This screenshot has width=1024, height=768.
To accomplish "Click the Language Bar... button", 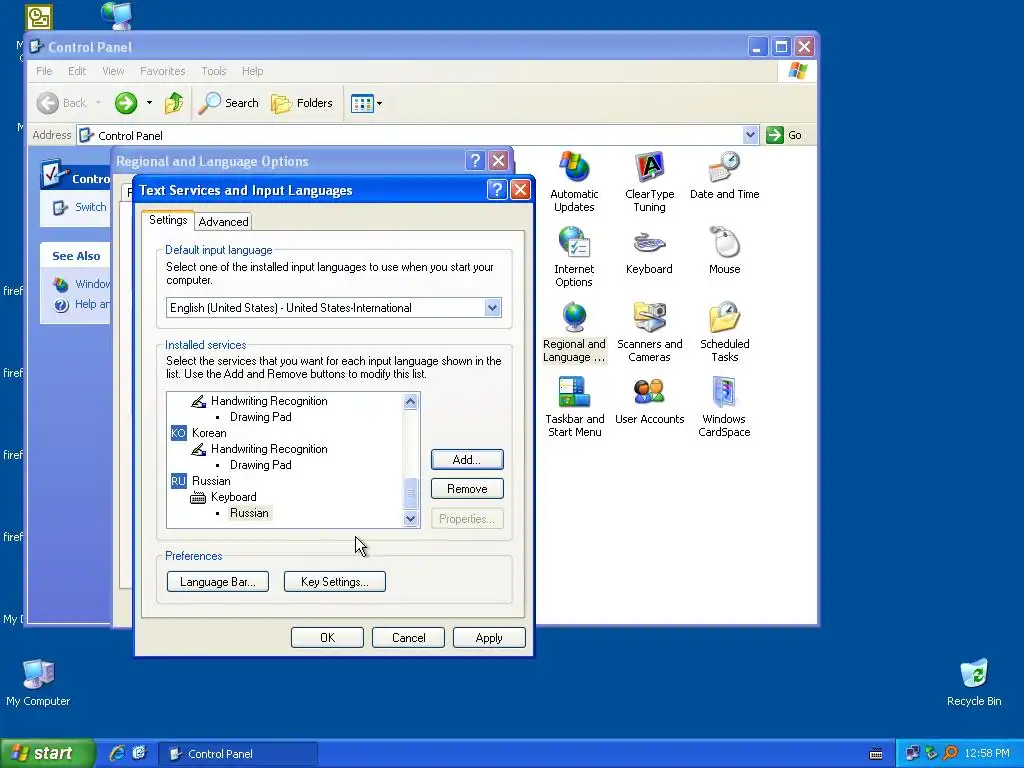I will [217, 582].
